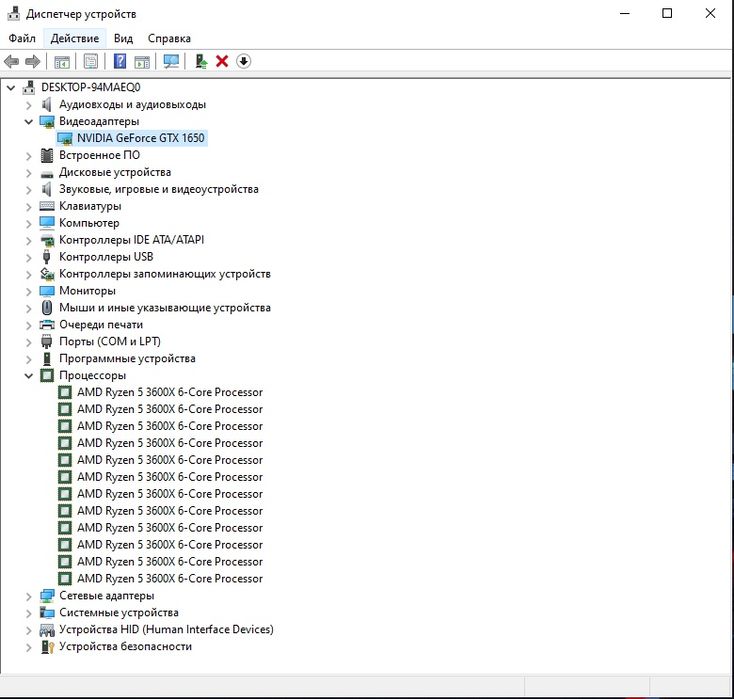This screenshot has width=734, height=699.
Task: Expand Контроллеры USB
Action: [29, 258]
